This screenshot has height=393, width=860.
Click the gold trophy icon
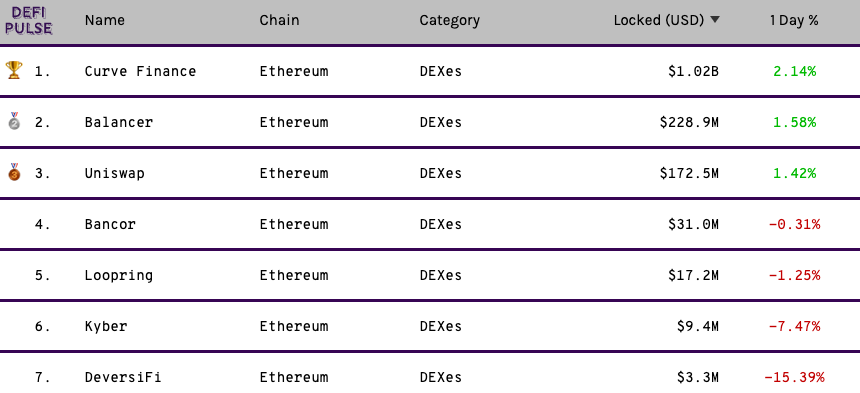[14, 70]
